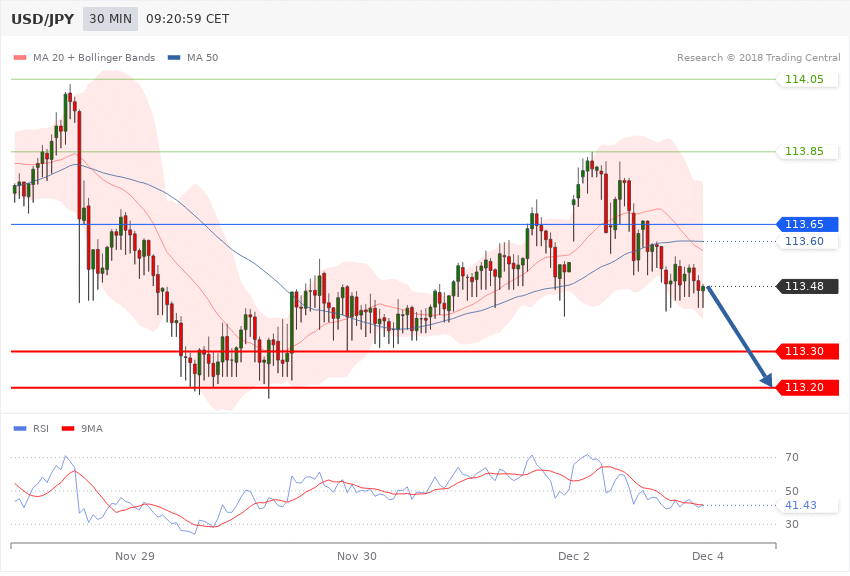This screenshot has width=850, height=576.
Task: Click the Dec 2 date axis label
Action: (x=574, y=556)
